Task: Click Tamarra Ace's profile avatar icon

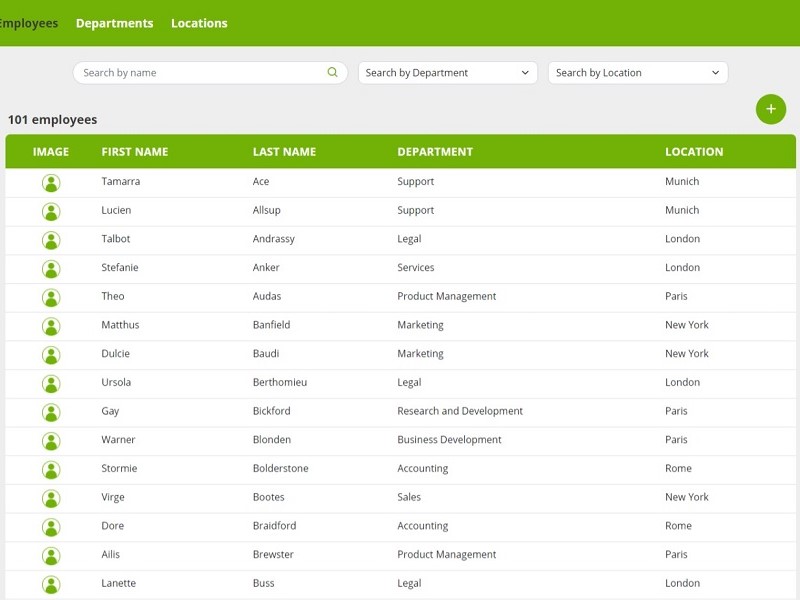Action: point(51,183)
